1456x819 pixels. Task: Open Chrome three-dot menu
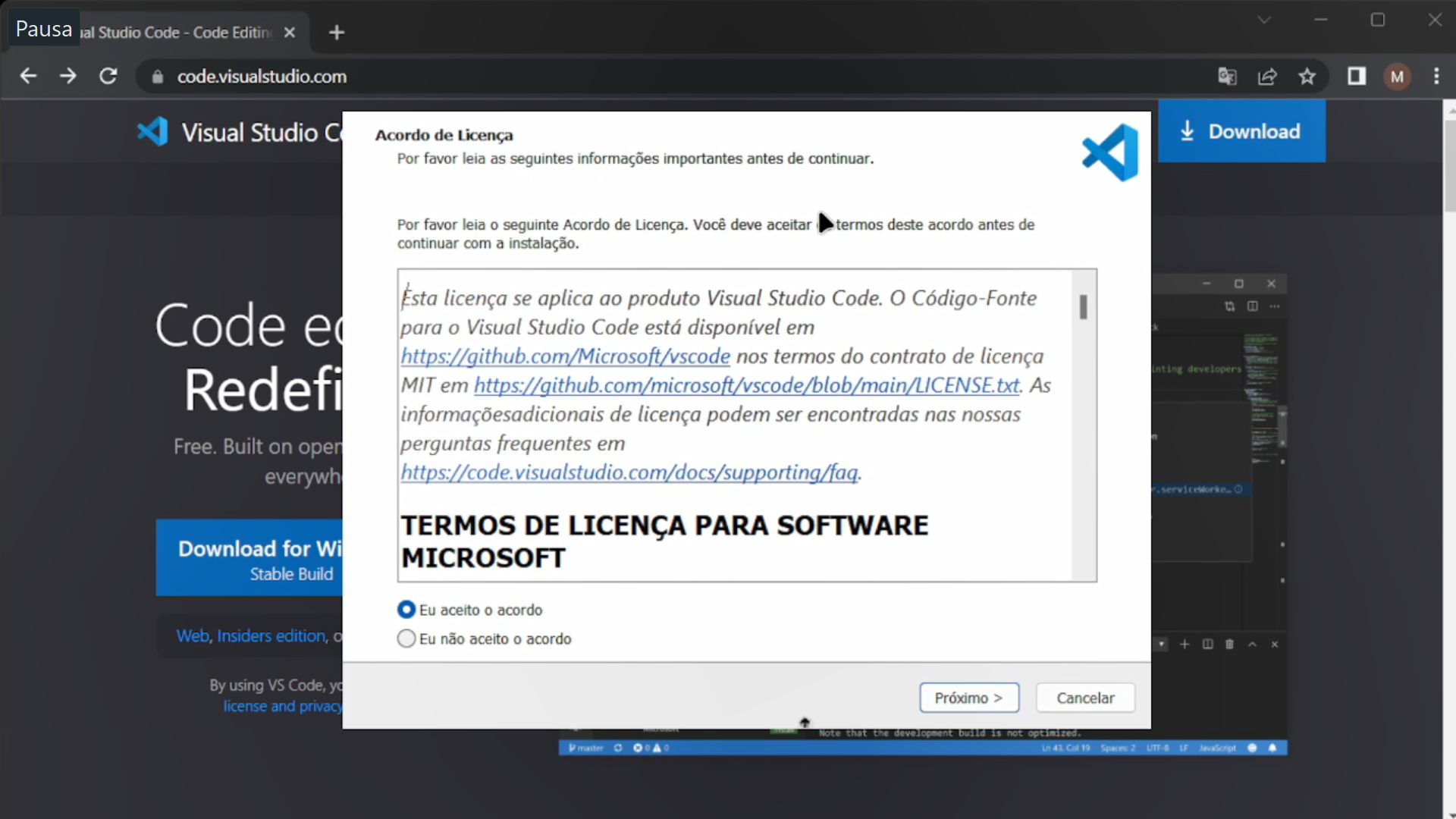1436,76
